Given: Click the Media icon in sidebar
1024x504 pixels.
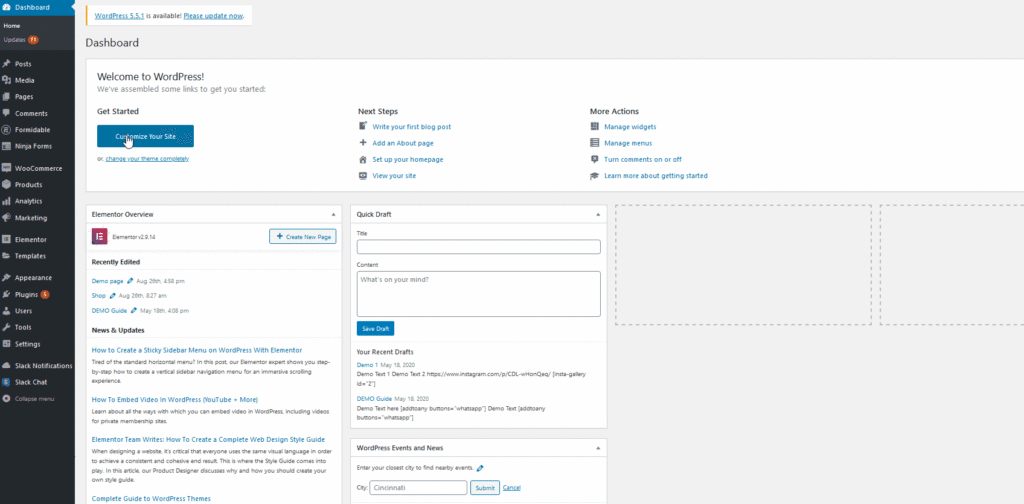Looking at the screenshot, I should [7, 80].
